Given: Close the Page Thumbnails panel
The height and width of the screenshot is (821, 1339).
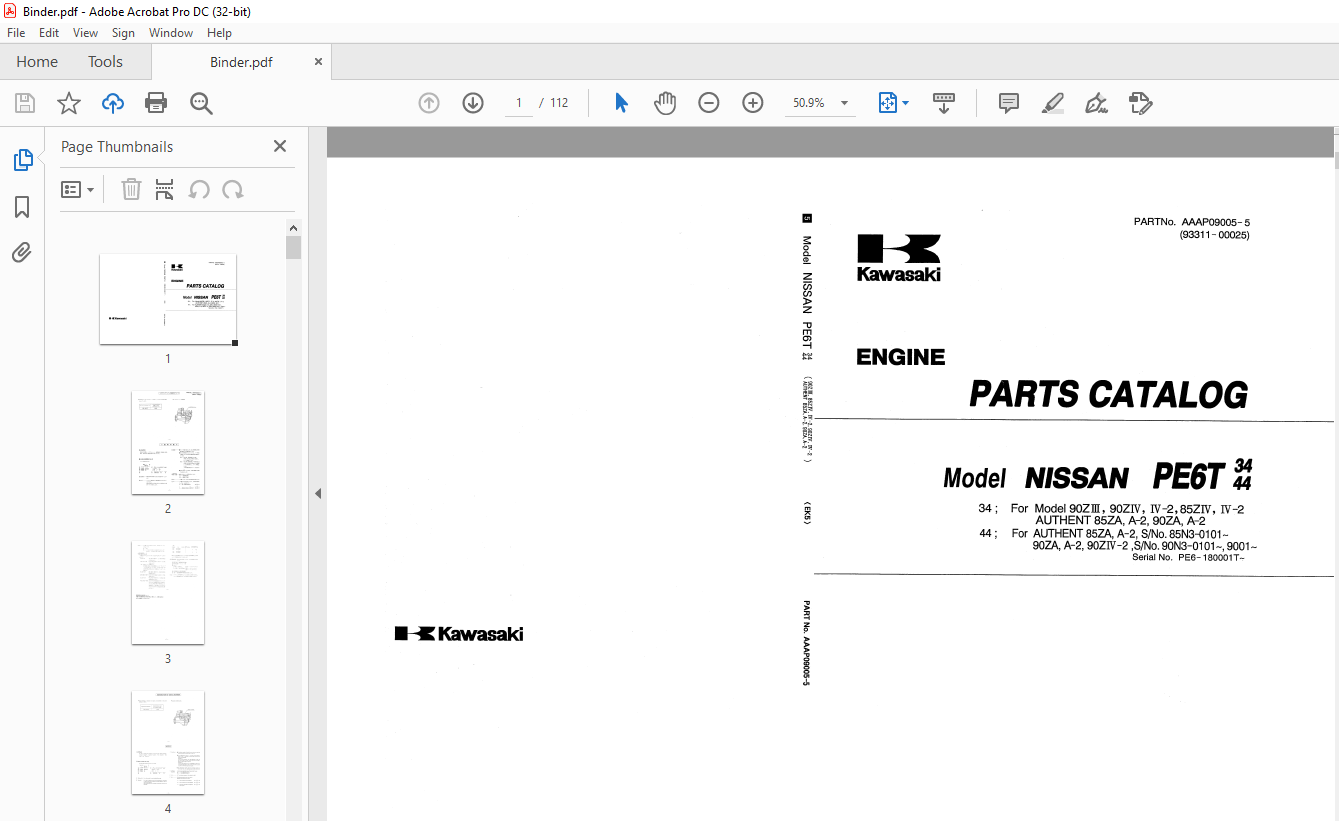Looking at the screenshot, I should pyautogui.click(x=280, y=146).
